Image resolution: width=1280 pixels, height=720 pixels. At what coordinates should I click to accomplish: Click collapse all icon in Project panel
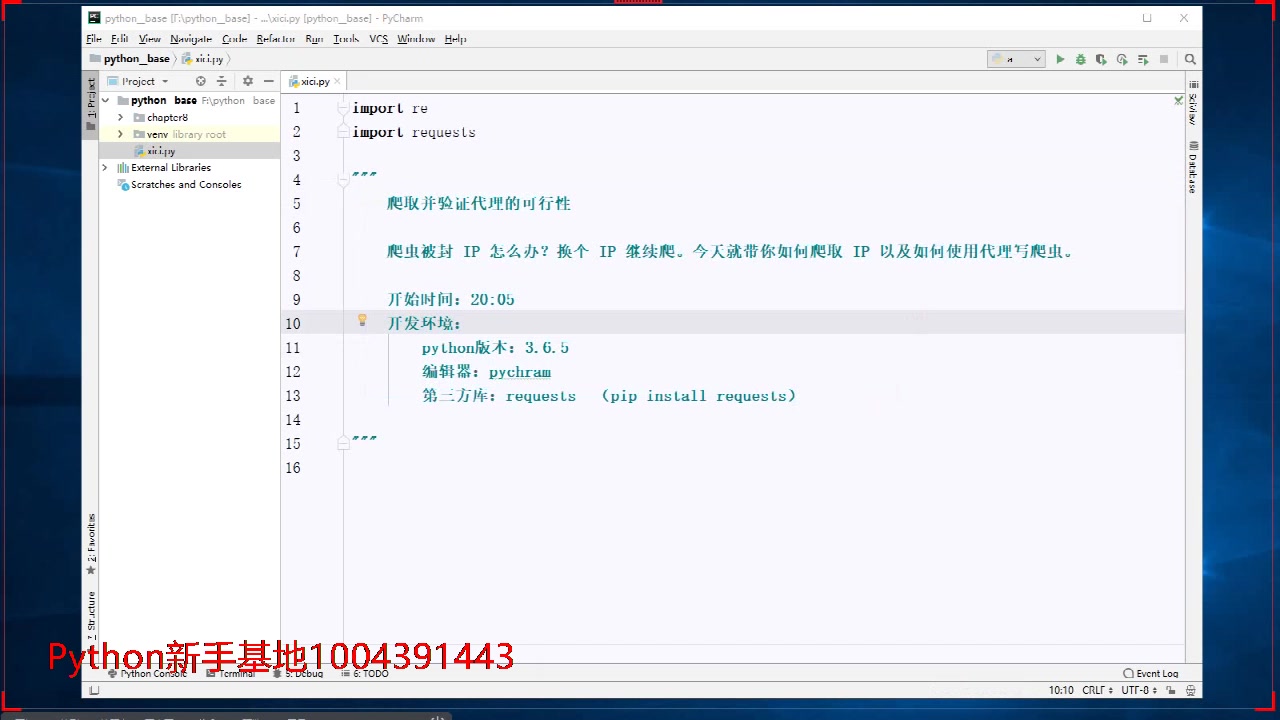point(222,81)
